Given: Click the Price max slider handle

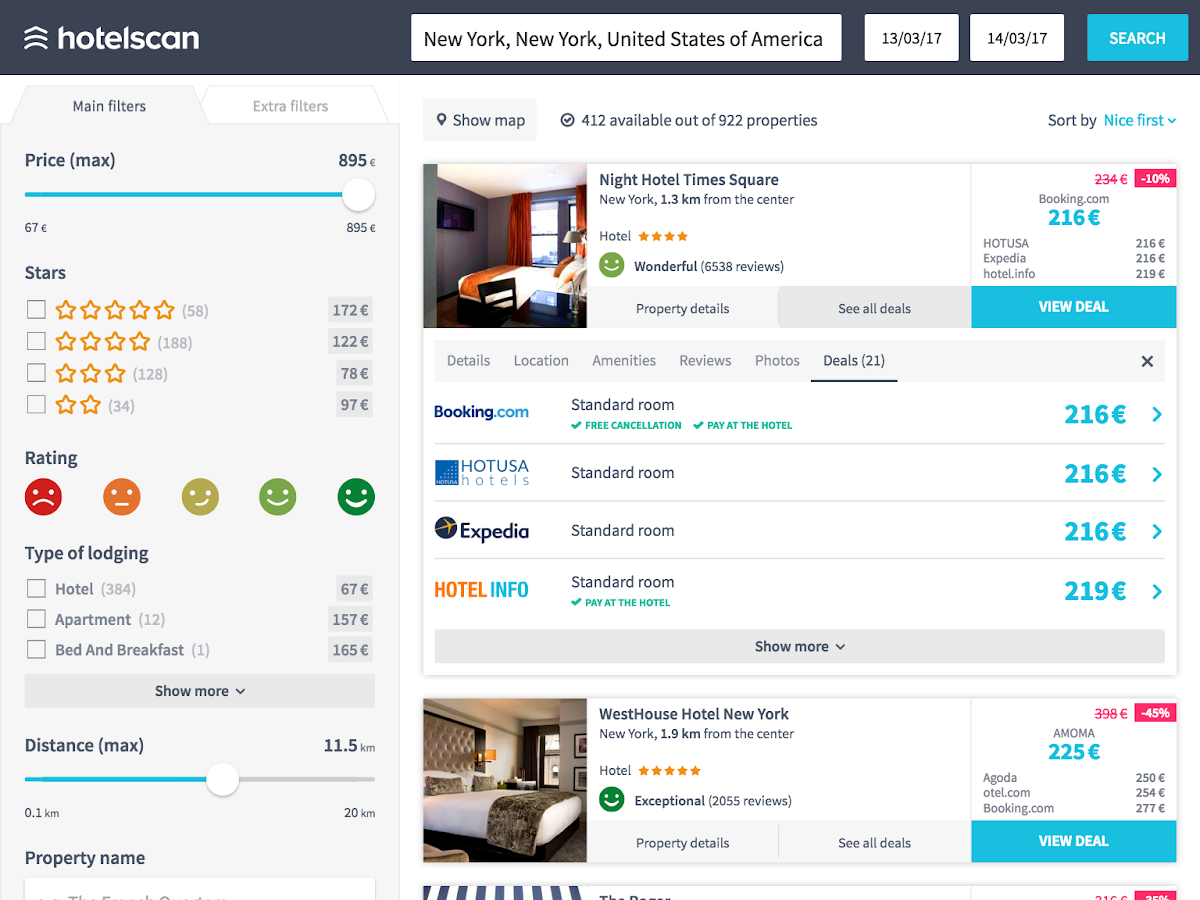Looking at the screenshot, I should point(358,195).
